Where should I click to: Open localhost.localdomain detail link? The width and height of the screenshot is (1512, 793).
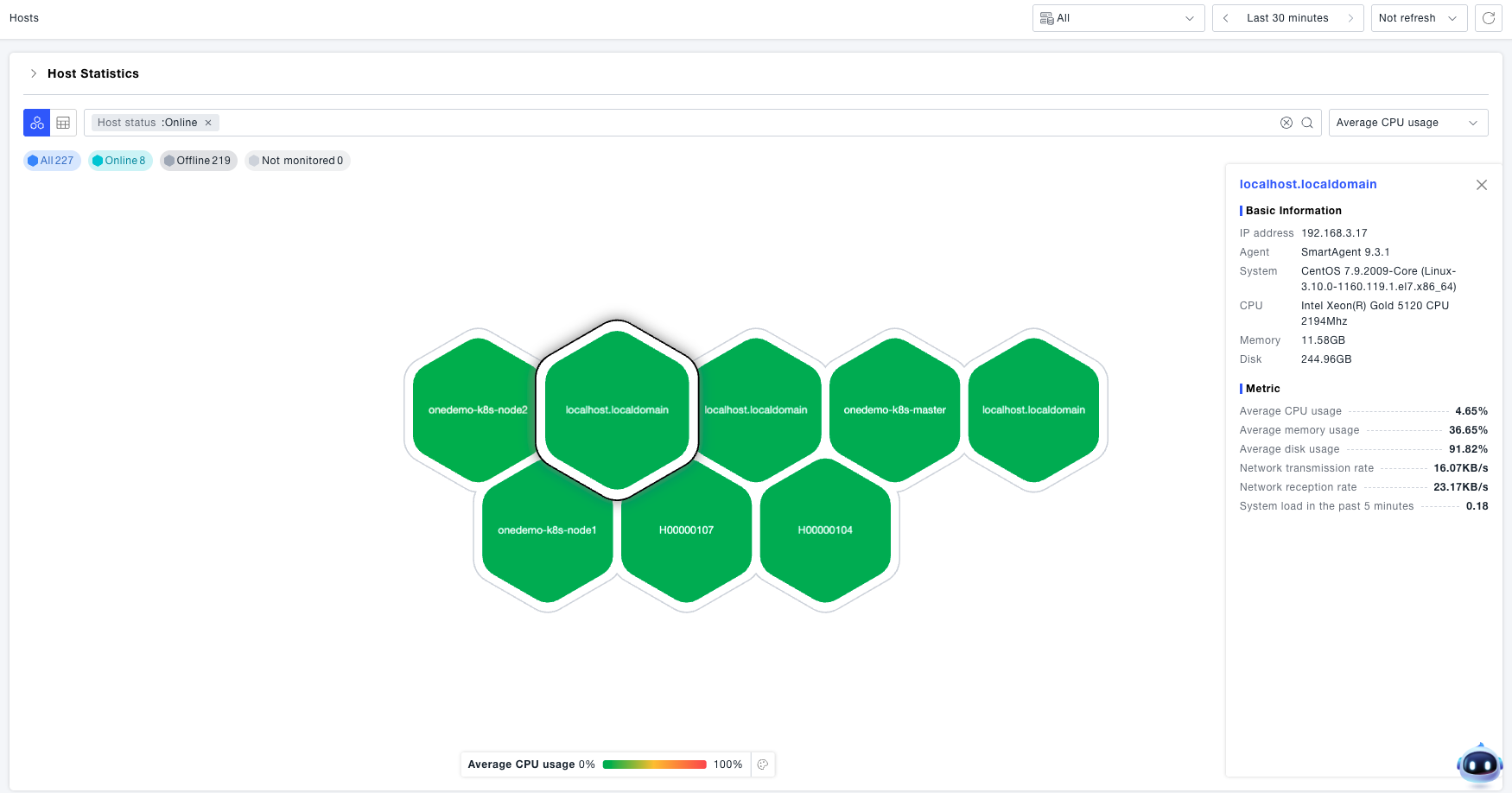(1307, 184)
